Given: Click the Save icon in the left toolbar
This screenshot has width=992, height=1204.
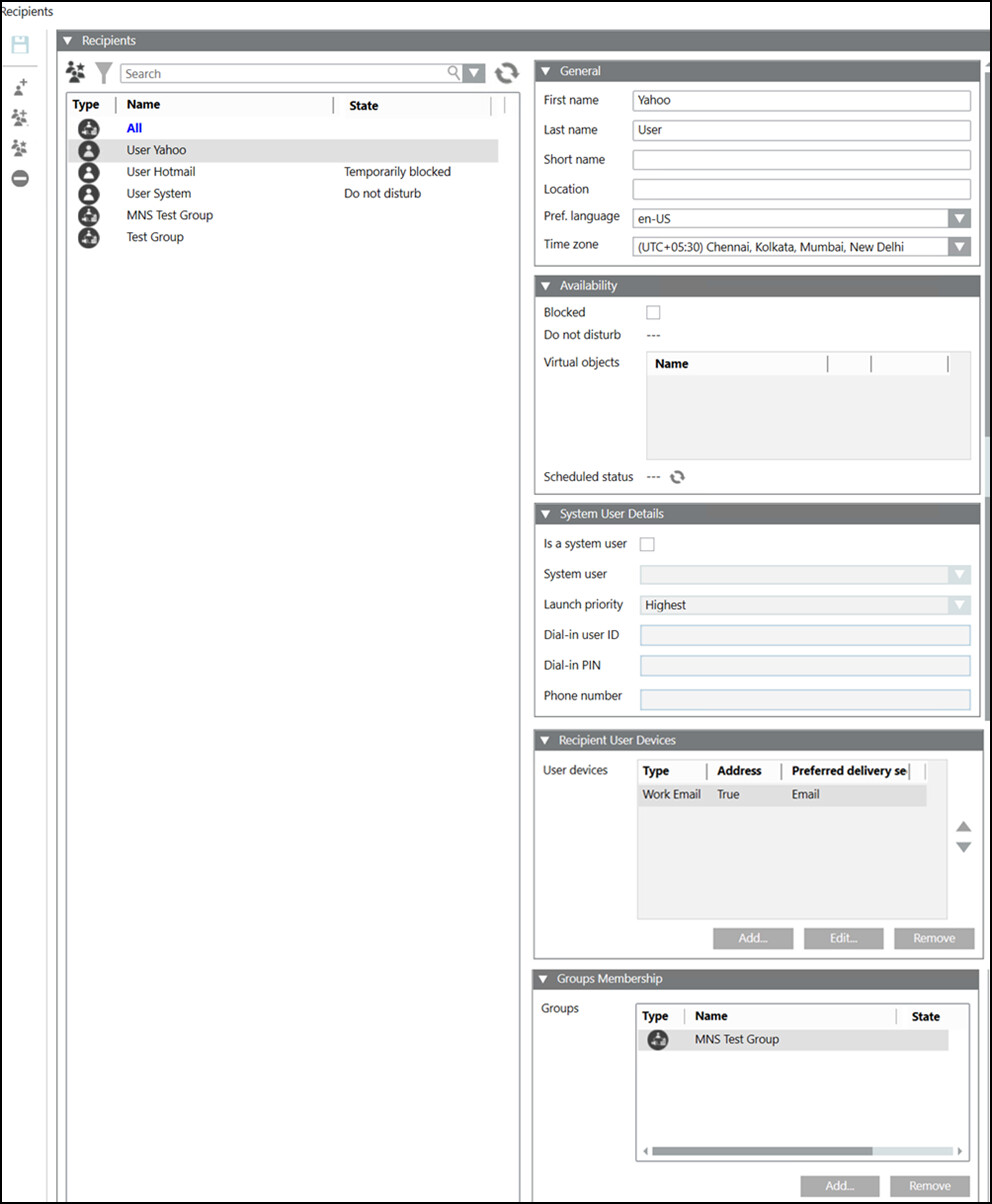Looking at the screenshot, I should point(20,44).
